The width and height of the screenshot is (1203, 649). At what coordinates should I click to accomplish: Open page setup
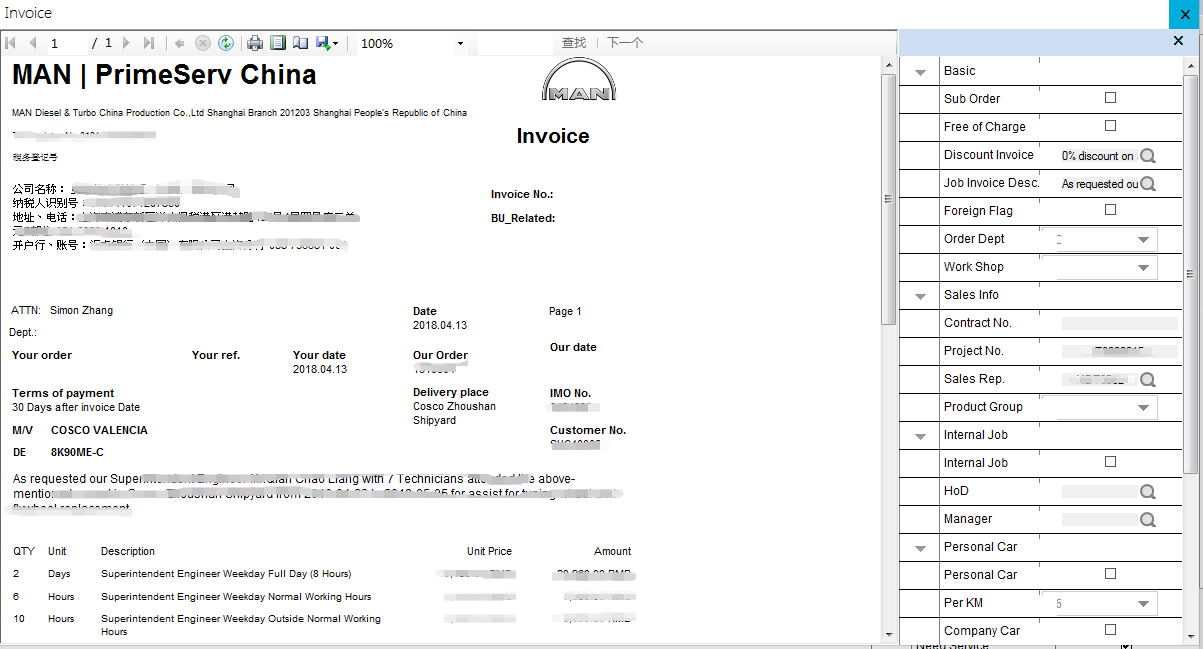coord(300,43)
